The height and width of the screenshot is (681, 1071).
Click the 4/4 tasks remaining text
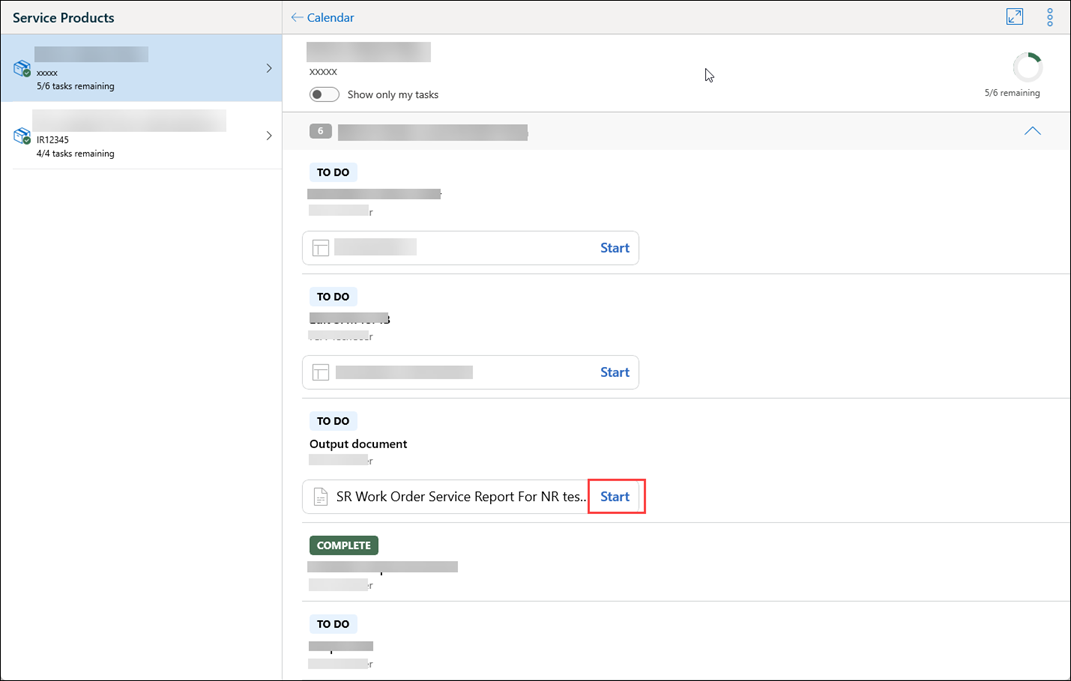pos(75,154)
